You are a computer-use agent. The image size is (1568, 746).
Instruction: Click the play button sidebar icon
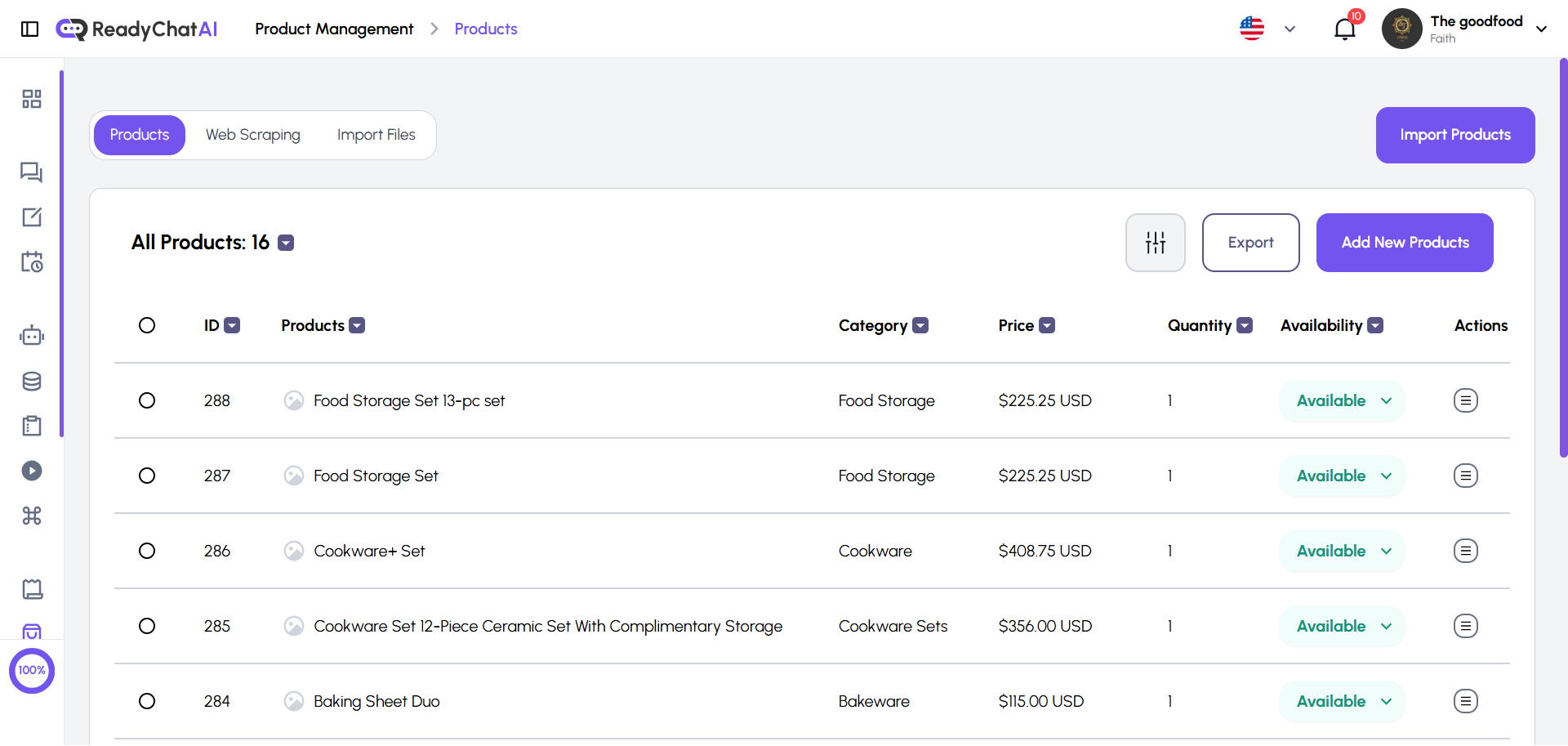click(x=32, y=471)
